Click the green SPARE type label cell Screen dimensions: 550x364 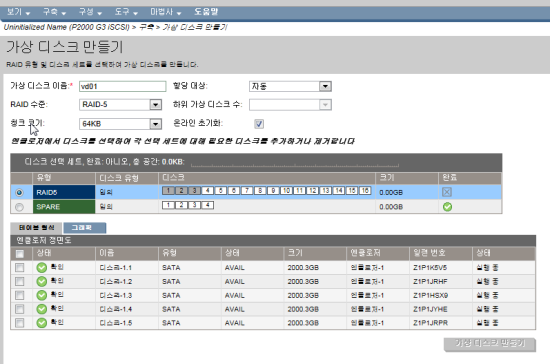point(64,207)
